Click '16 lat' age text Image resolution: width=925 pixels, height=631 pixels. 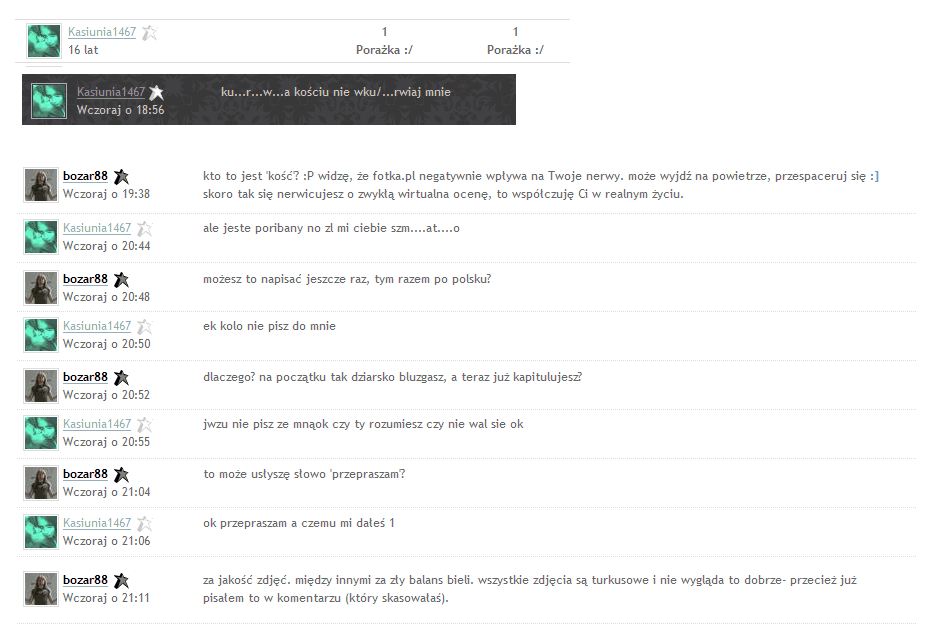(x=83, y=50)
